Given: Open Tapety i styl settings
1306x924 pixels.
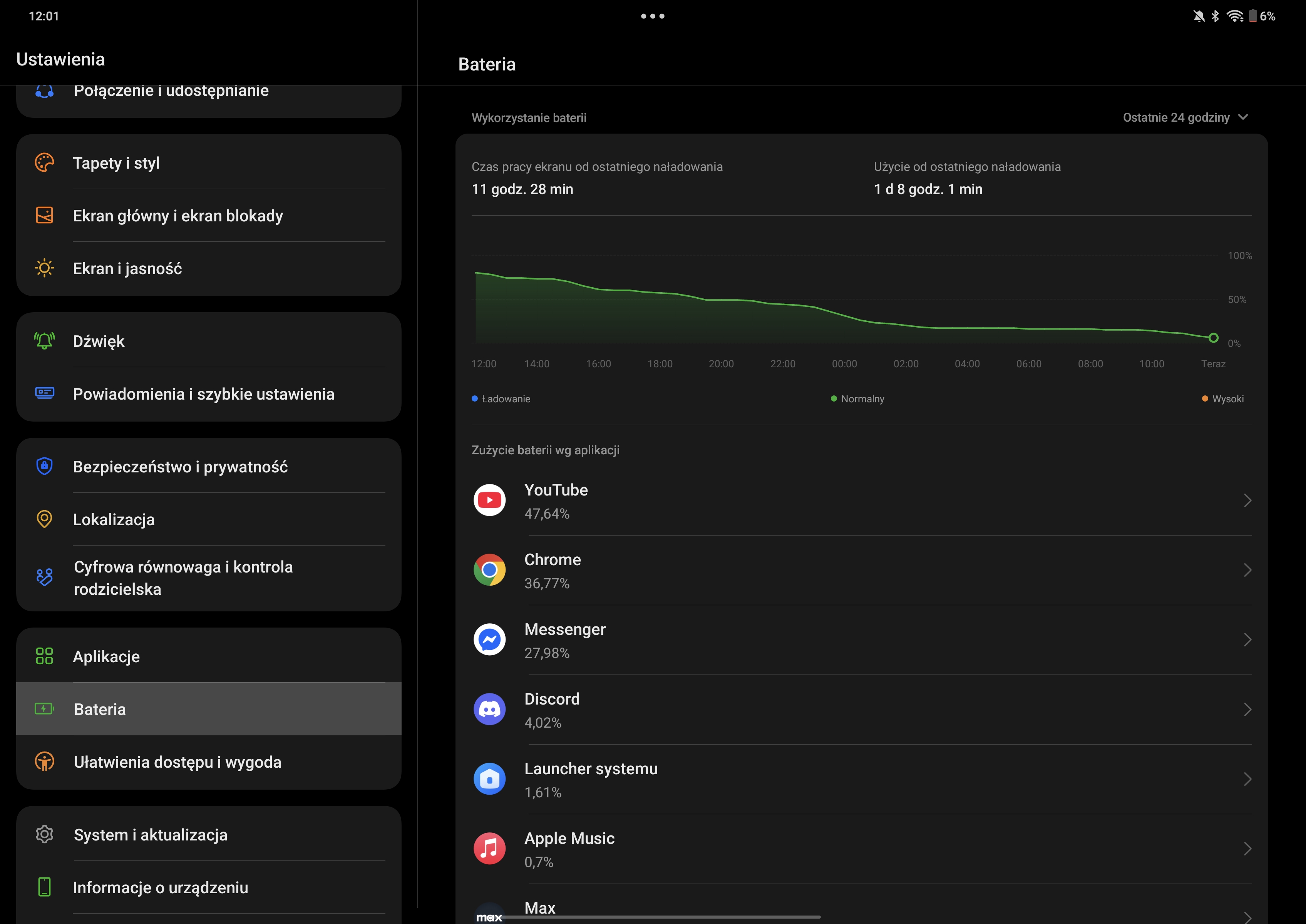Looking at the screenshot, I should 209,163.
